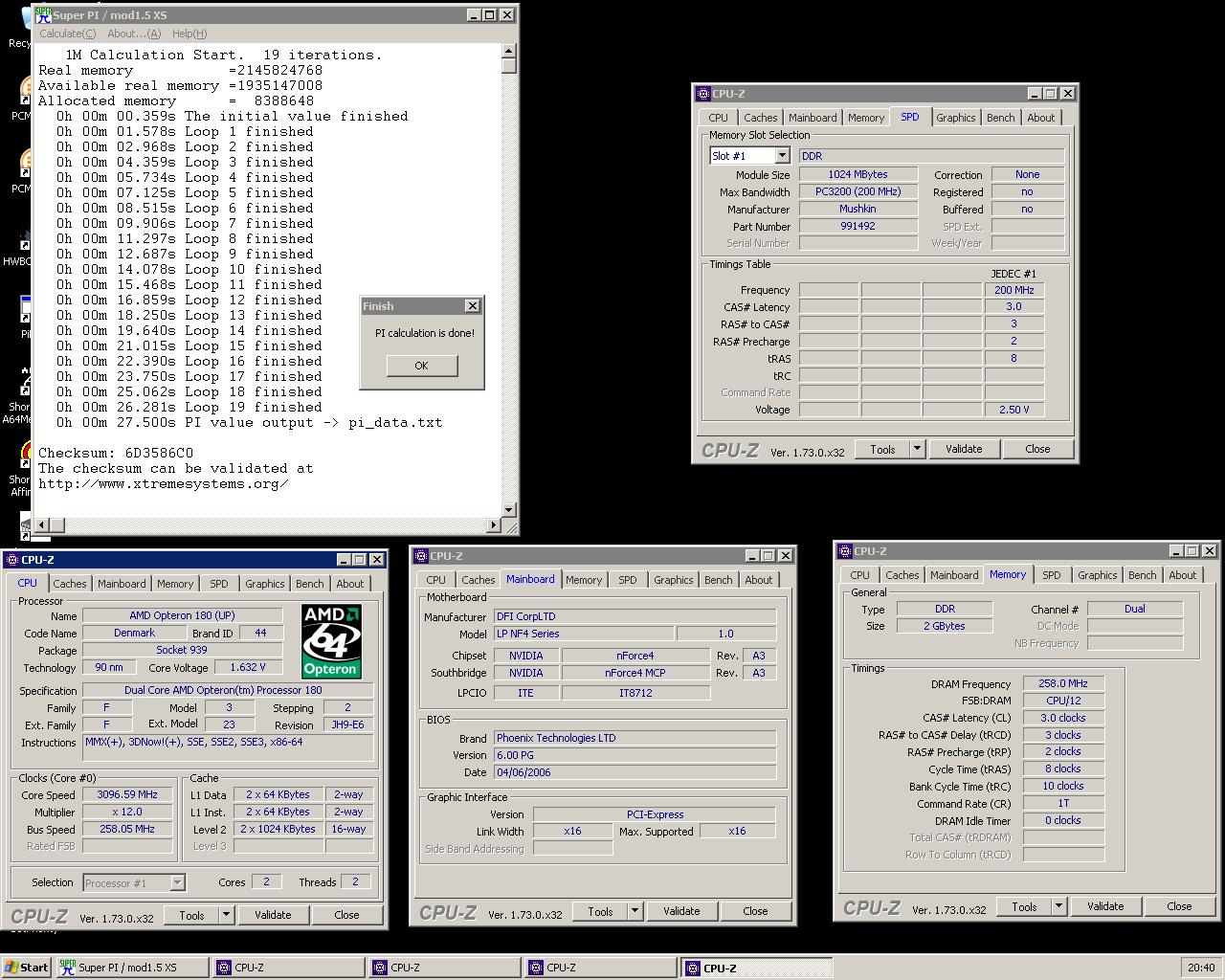The width and height of the screenshot is (1225, 980).
Task: Open the Slot #1 memory slot dropdown
Action: click(782, 156)
